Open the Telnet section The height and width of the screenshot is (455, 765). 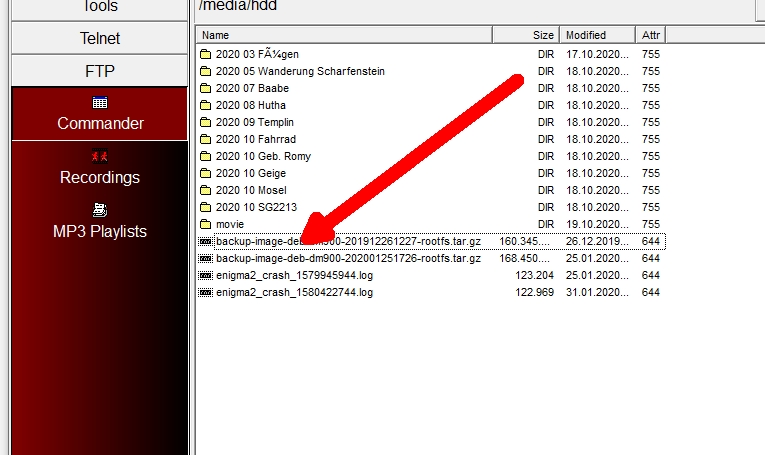click(x=99, y=38)
